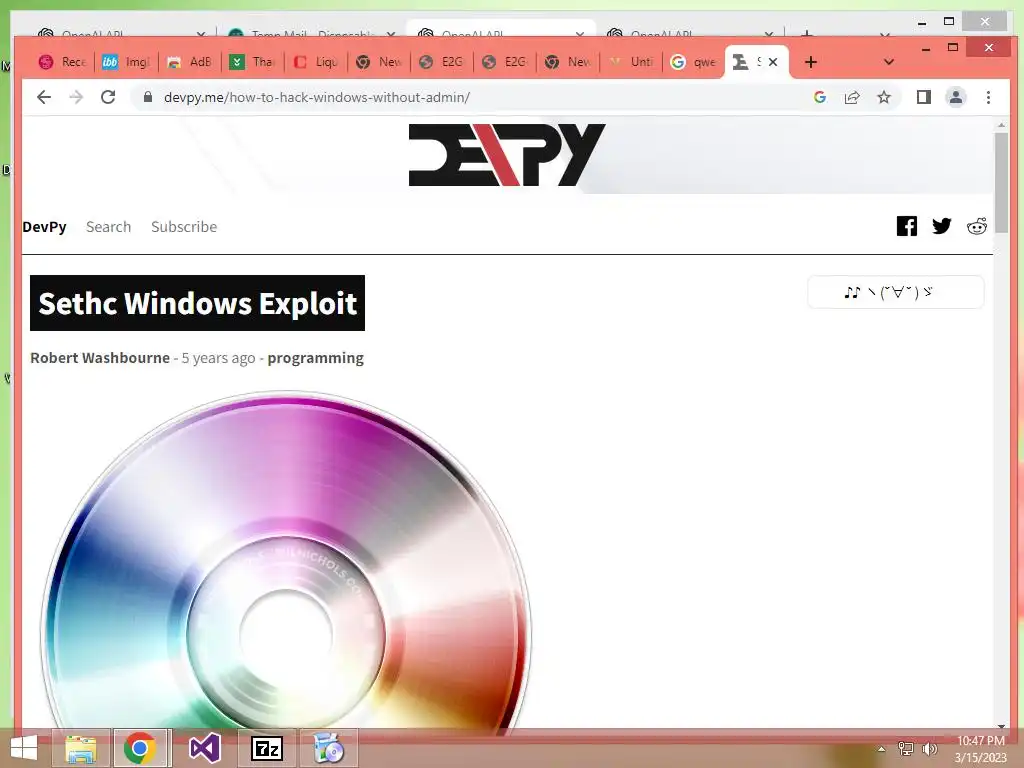The height and width of the screenshot is (768, 1024).
Task: Switch to the second 'New' tab
Action: pos(568,62)
